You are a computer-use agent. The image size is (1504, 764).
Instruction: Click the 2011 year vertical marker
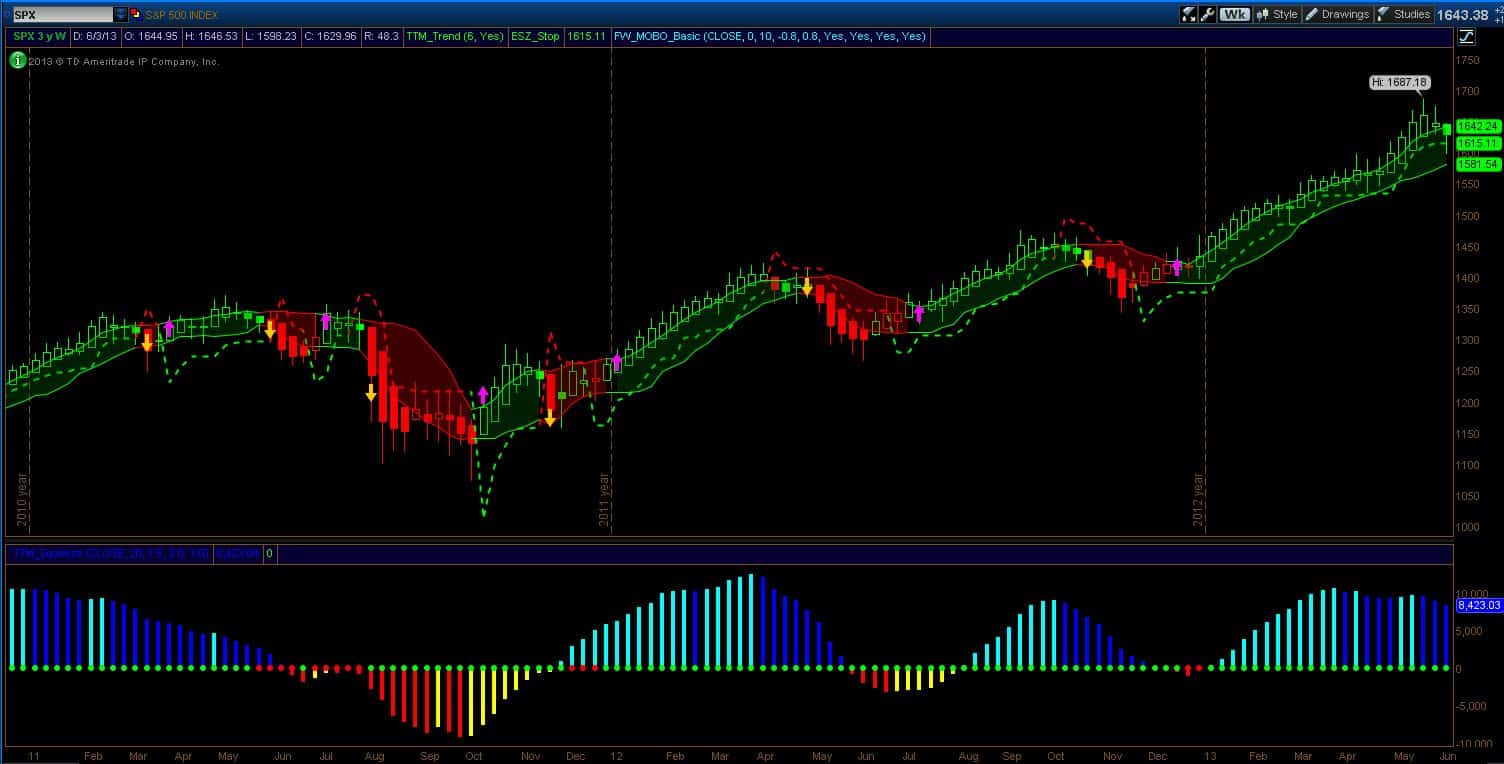(605, 500)
